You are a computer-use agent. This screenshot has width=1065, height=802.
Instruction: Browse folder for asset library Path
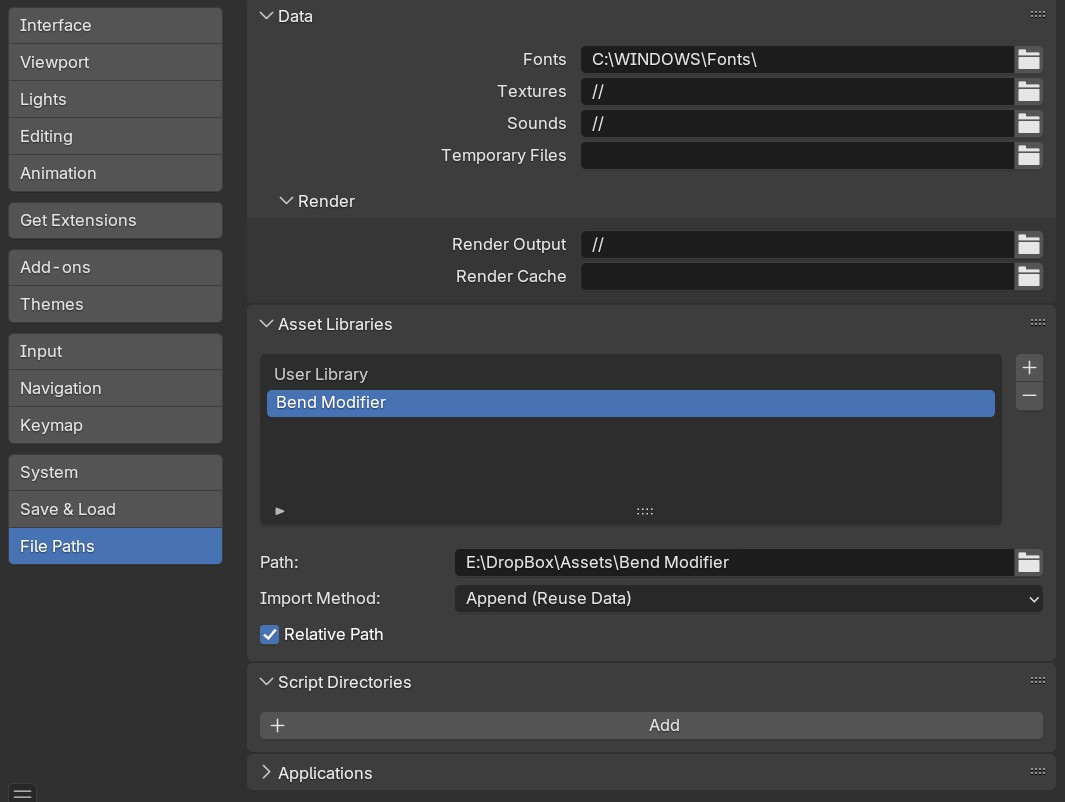point(1028,562)
